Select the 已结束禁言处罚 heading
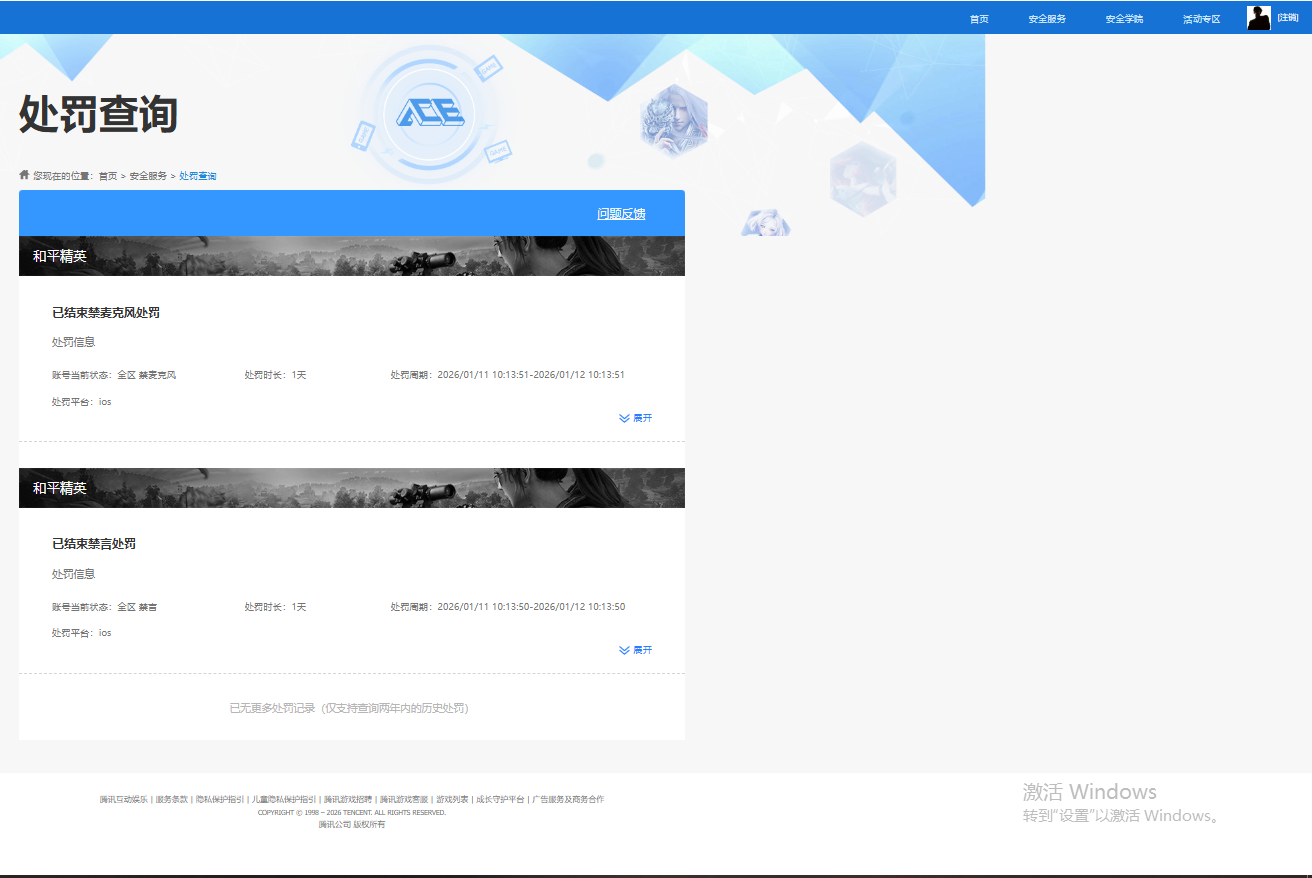This screenshot has height=878, width=1312. (94, 544)
